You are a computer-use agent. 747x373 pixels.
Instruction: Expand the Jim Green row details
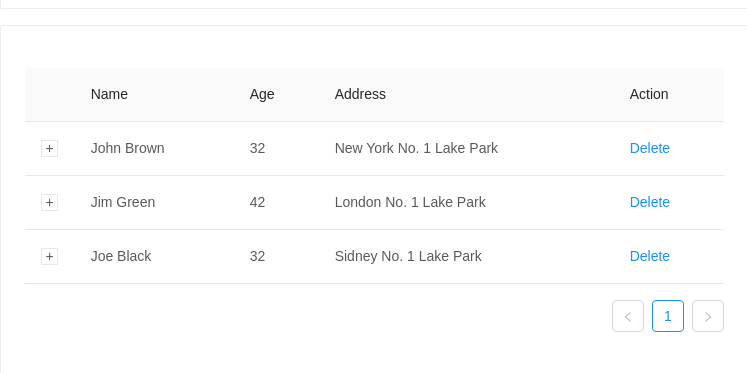click(50, 202)
